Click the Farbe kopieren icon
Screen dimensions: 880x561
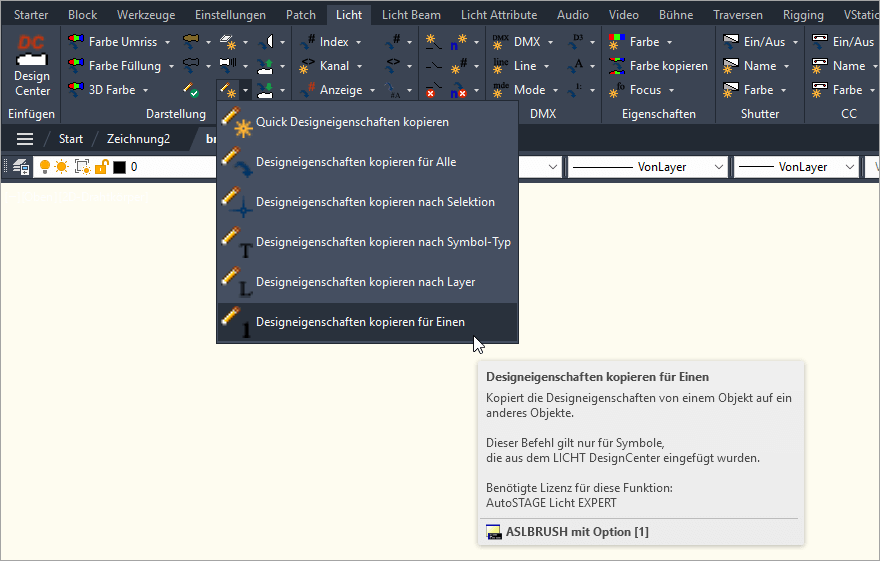[615, 66]
